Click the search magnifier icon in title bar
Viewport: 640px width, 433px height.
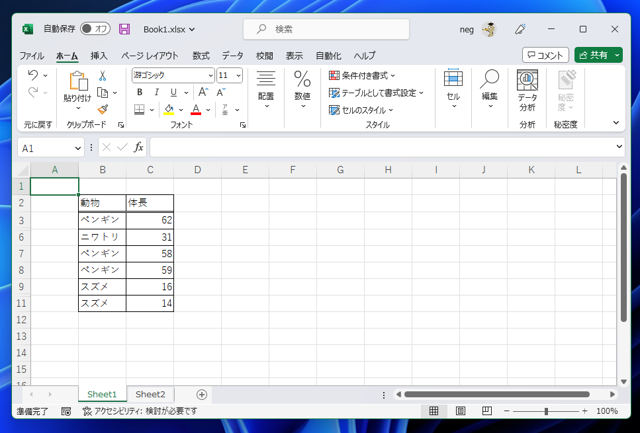(x=262, y=29)
